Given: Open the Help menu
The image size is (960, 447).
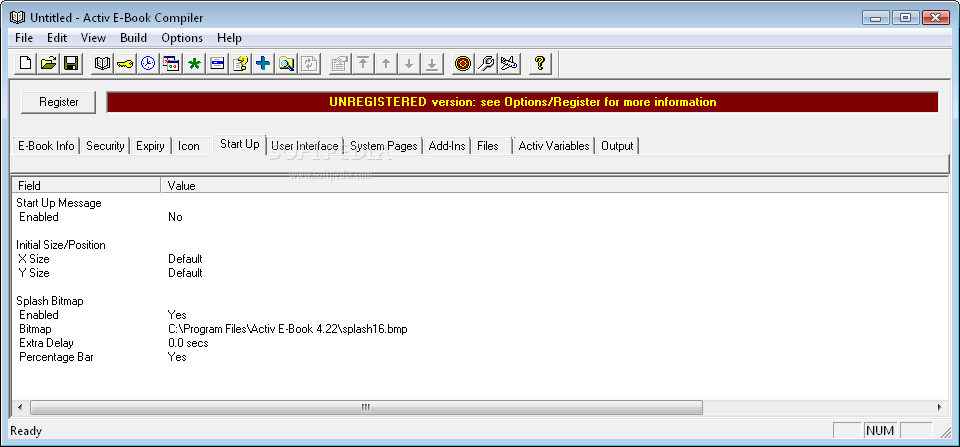Looking at the screenshot, I should 229,38.
